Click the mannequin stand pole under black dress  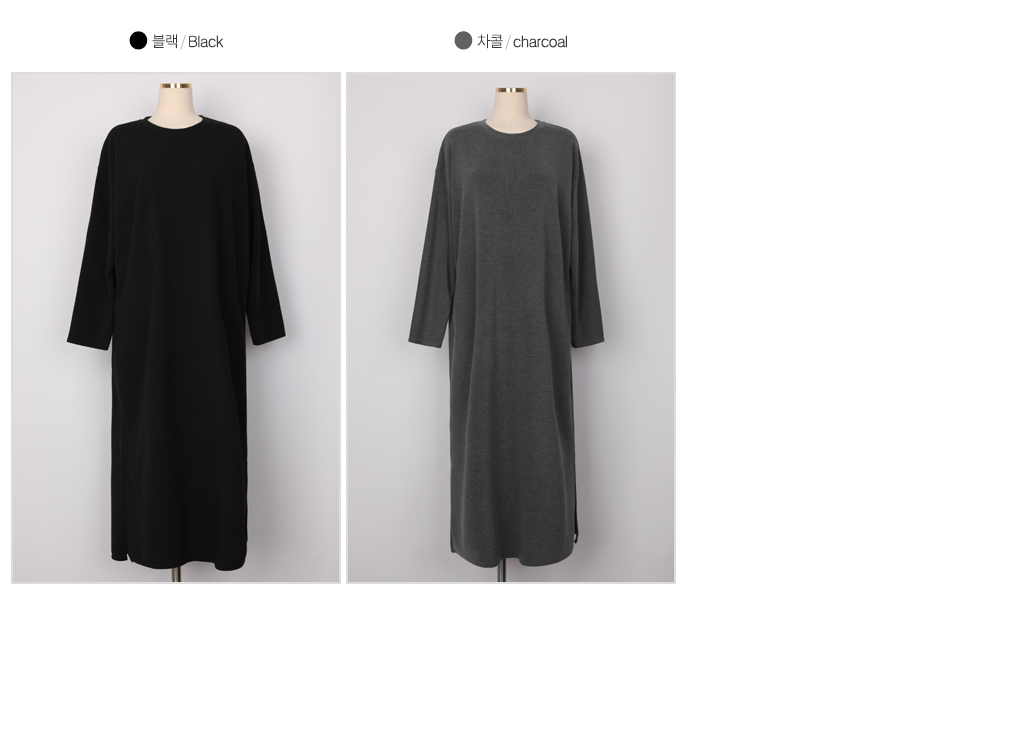pyautogui.click(x=175, y=575)
